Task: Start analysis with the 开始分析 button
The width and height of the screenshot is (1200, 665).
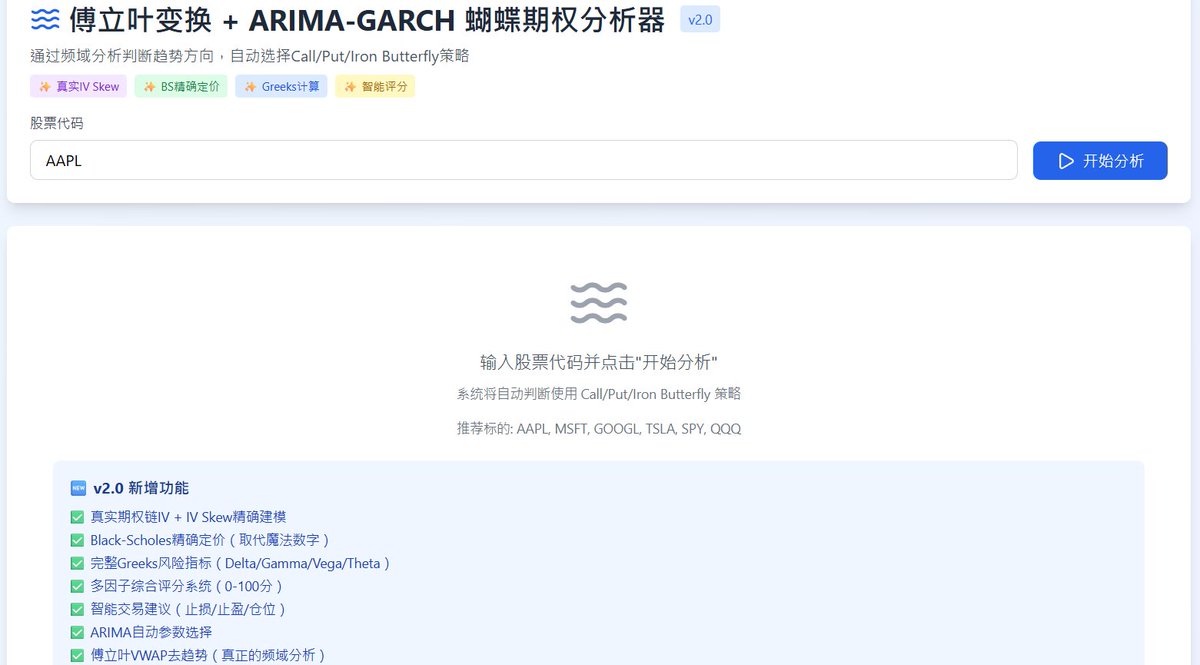Action: pyautogui.click(x=1100, y=161)
